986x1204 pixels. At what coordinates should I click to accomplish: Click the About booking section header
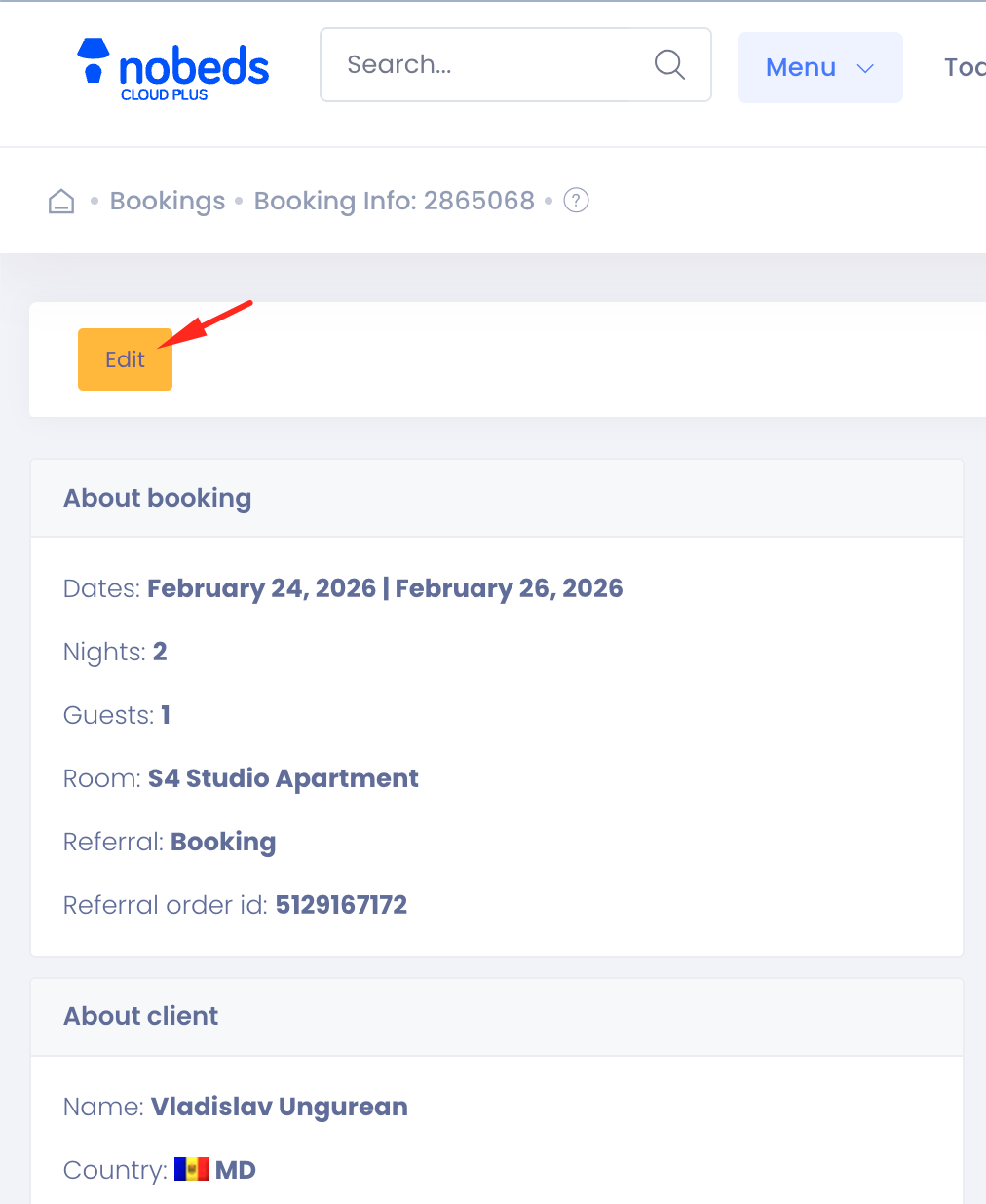[x=157, y=498]
